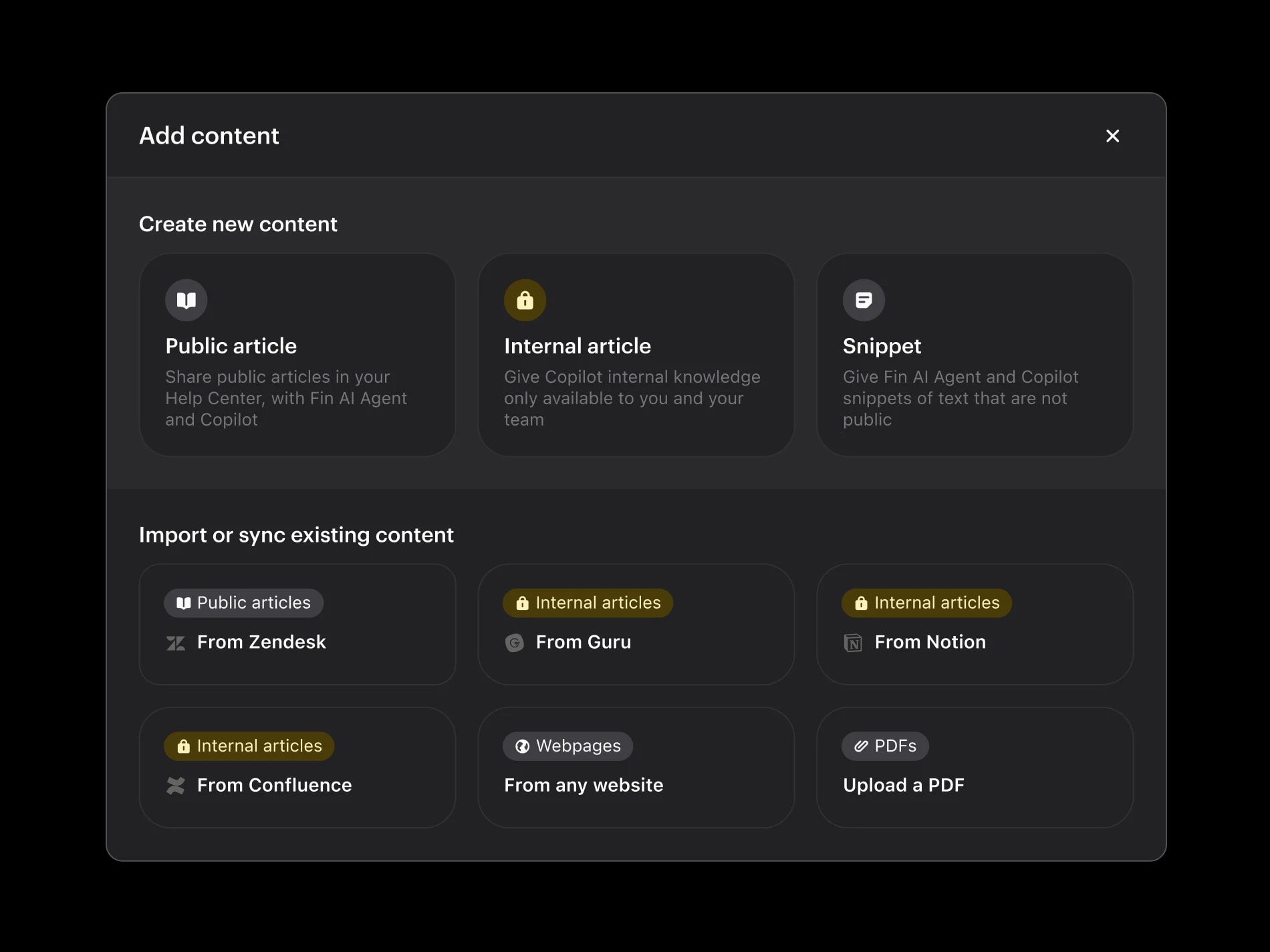Import From Confluence option

pos(297,768)
